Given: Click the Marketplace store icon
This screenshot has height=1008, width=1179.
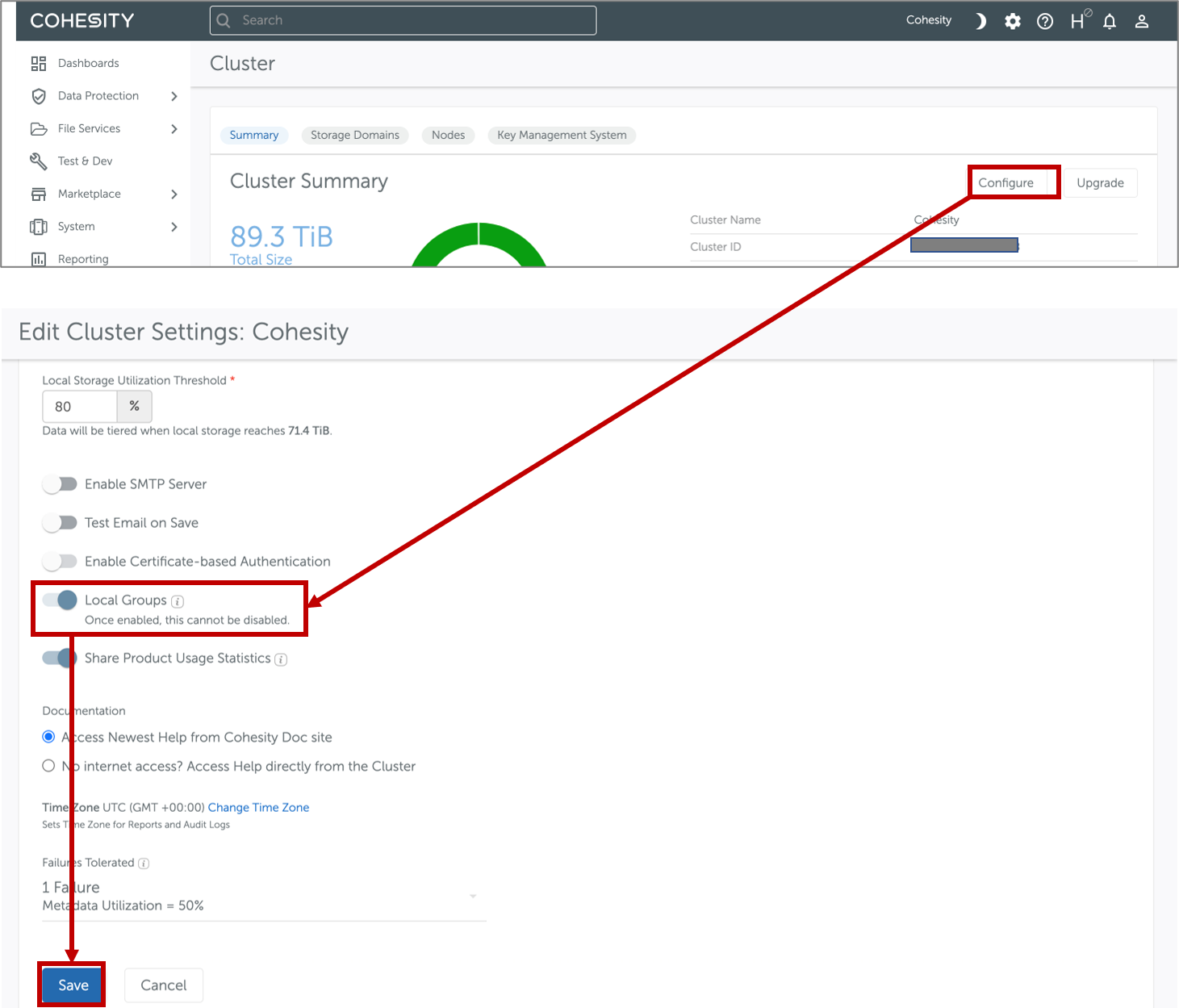Looking at the screenshot, I should pos(39,194).
